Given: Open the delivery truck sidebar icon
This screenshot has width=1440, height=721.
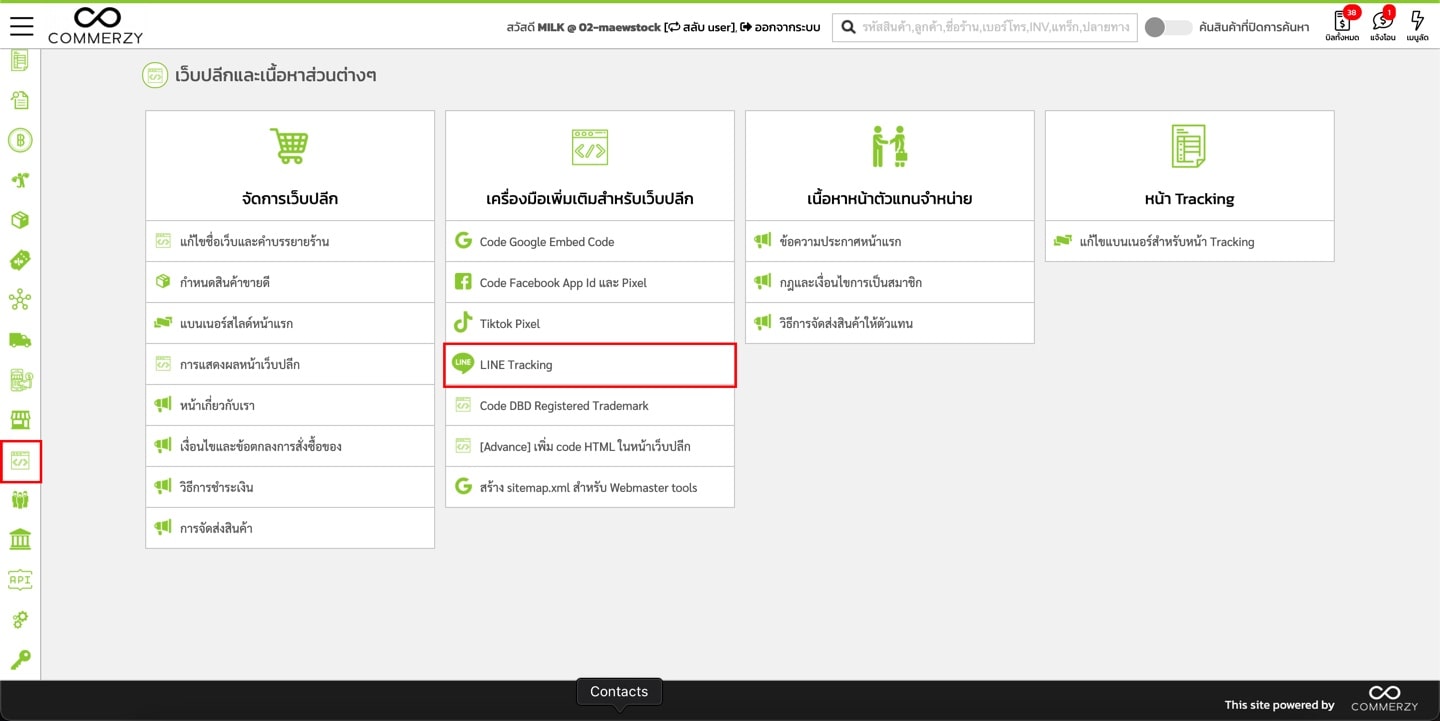Looking at the screenshot, I should click(20, 340).
